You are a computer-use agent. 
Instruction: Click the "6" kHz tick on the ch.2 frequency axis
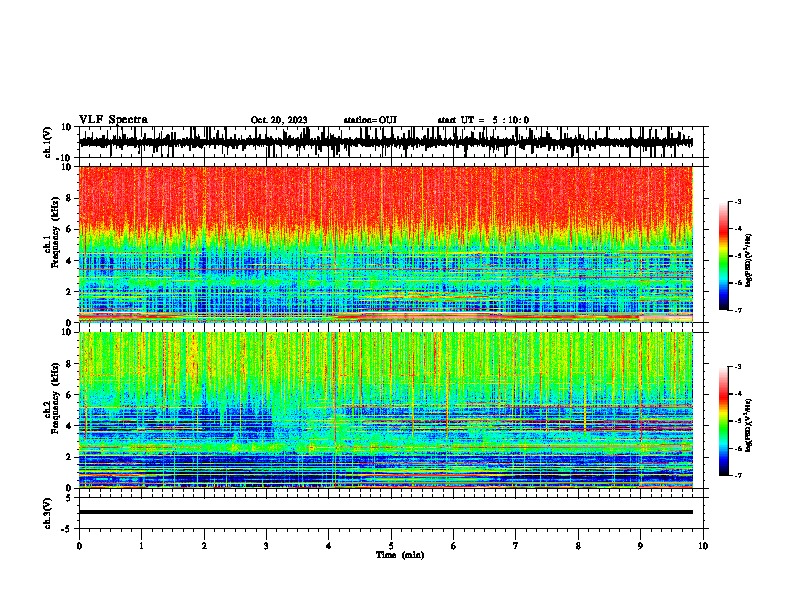(x=69, y=394)
